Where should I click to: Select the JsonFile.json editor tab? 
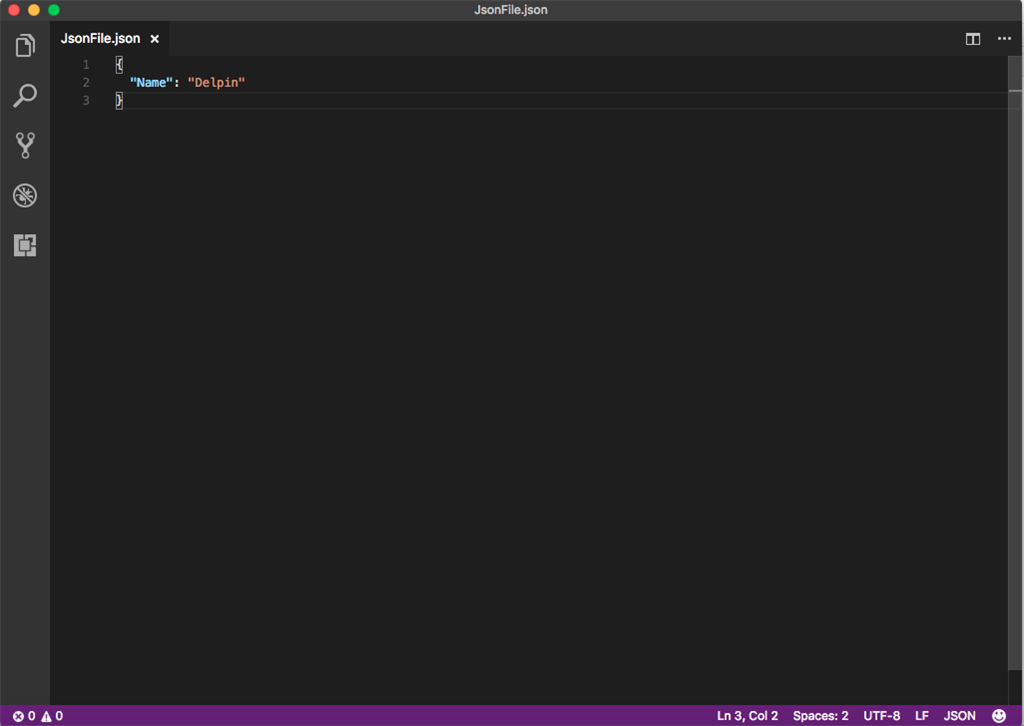109,39
